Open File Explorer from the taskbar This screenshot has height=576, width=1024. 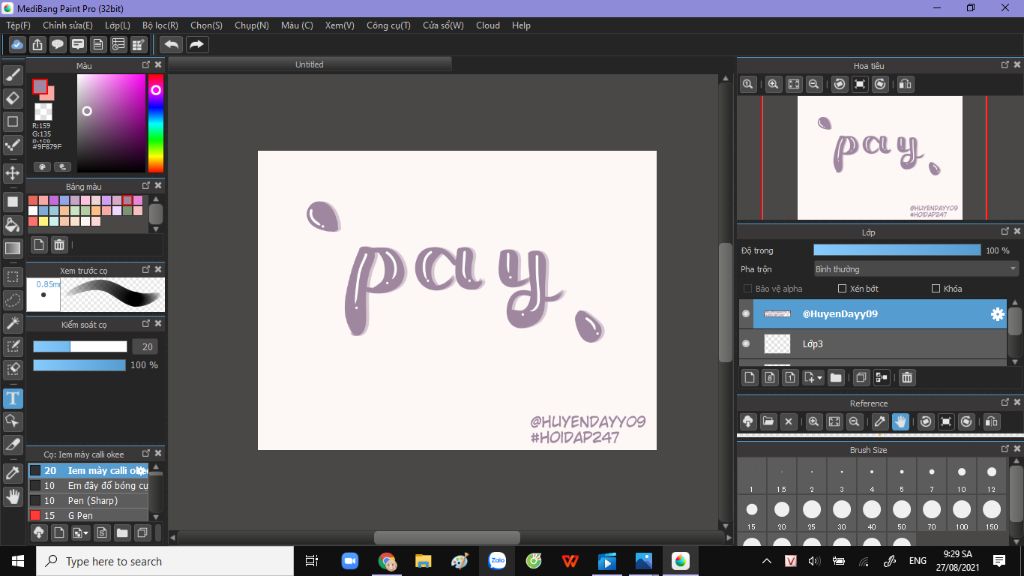pyautogui.click(x=423, y=561)
